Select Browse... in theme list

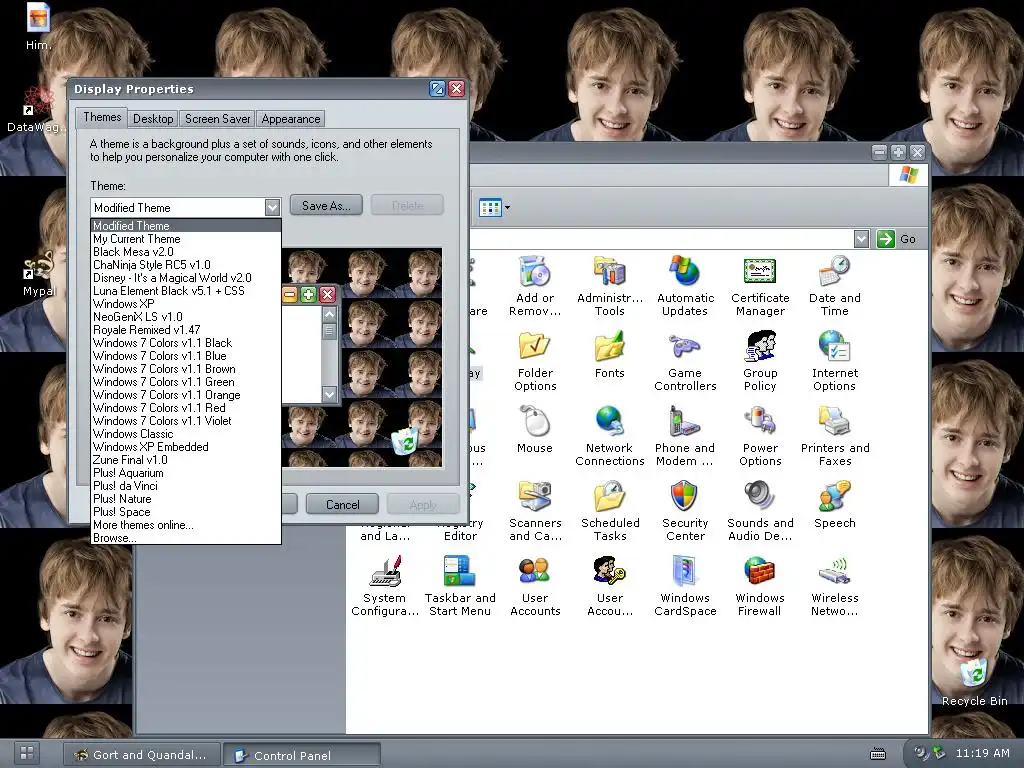[x=185, y=538]
